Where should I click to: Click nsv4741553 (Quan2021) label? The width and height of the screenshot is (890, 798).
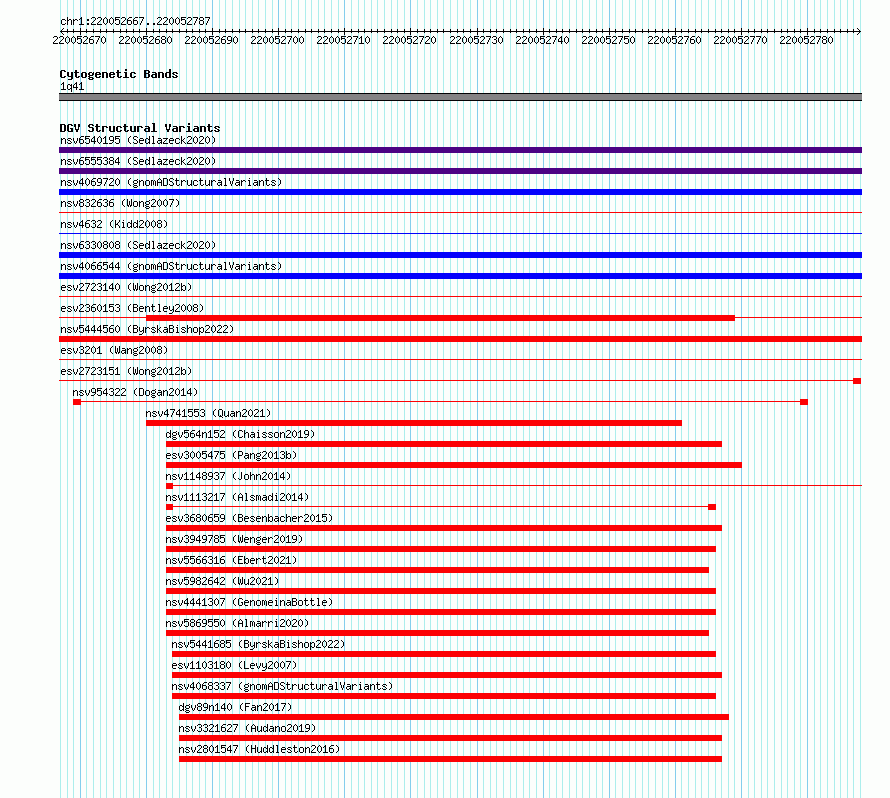208,413
